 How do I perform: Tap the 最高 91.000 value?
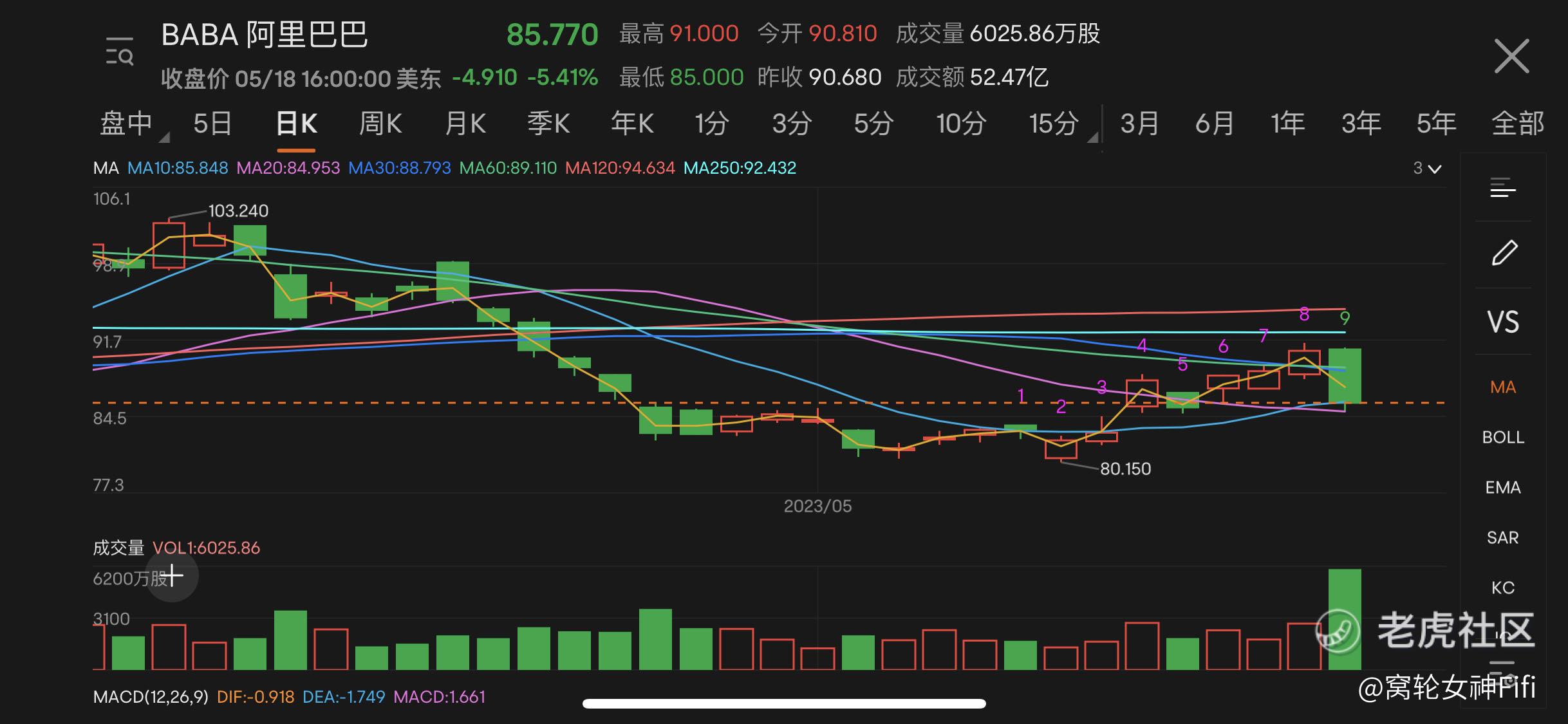(678, 33)
